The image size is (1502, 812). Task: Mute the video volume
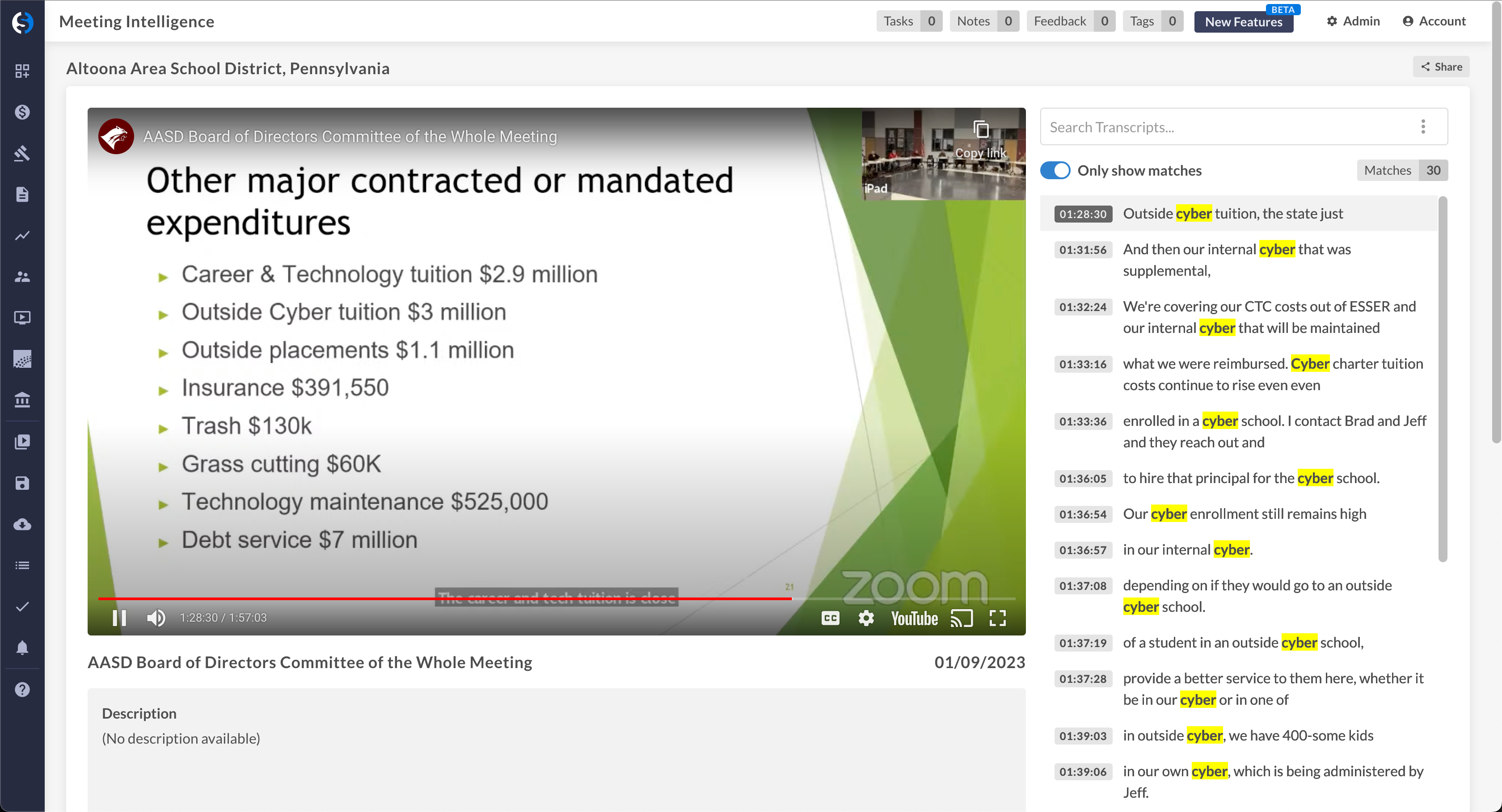click(156, 617)
